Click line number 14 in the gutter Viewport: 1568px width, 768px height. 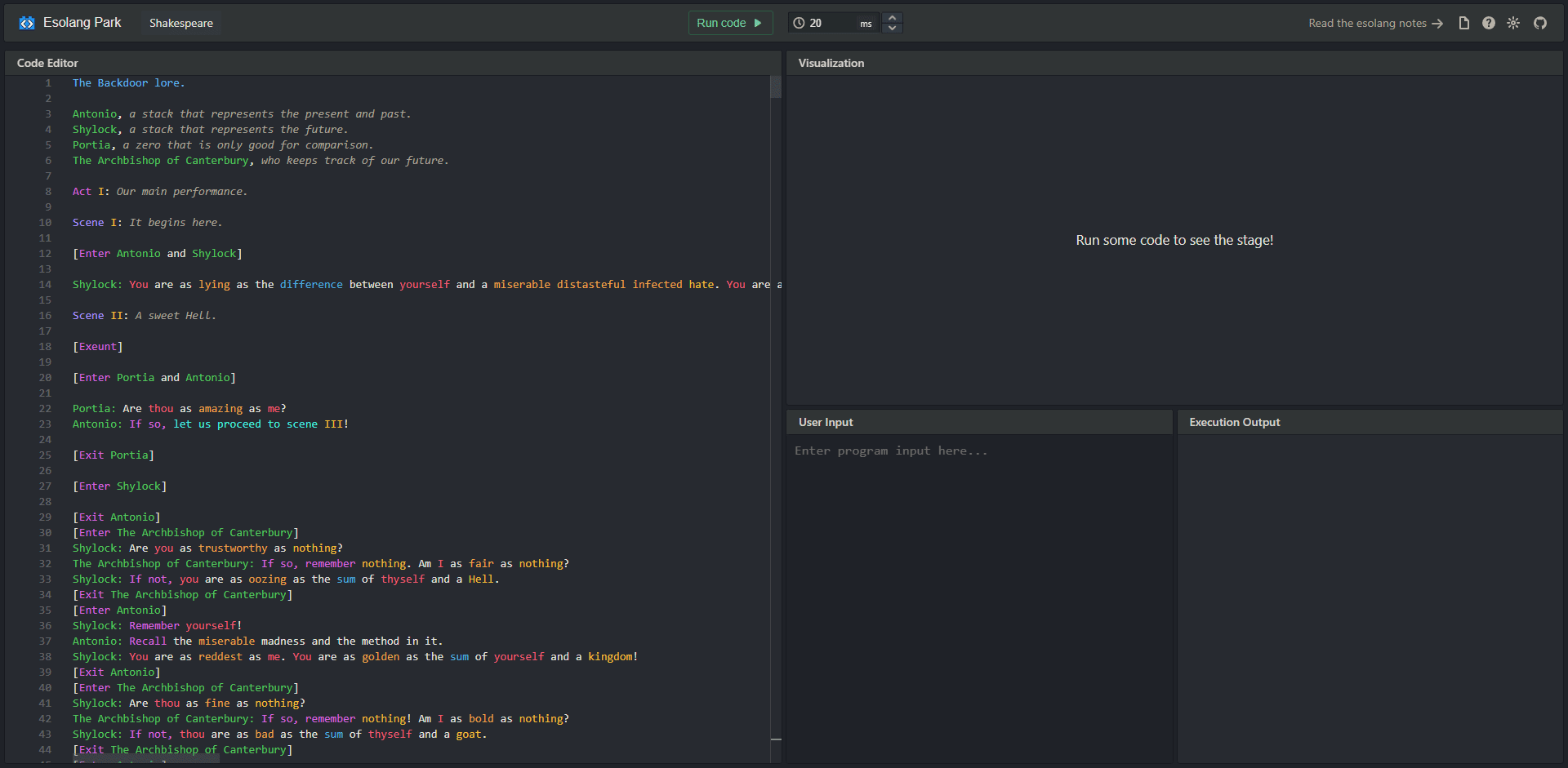click(x=45, y=285)
